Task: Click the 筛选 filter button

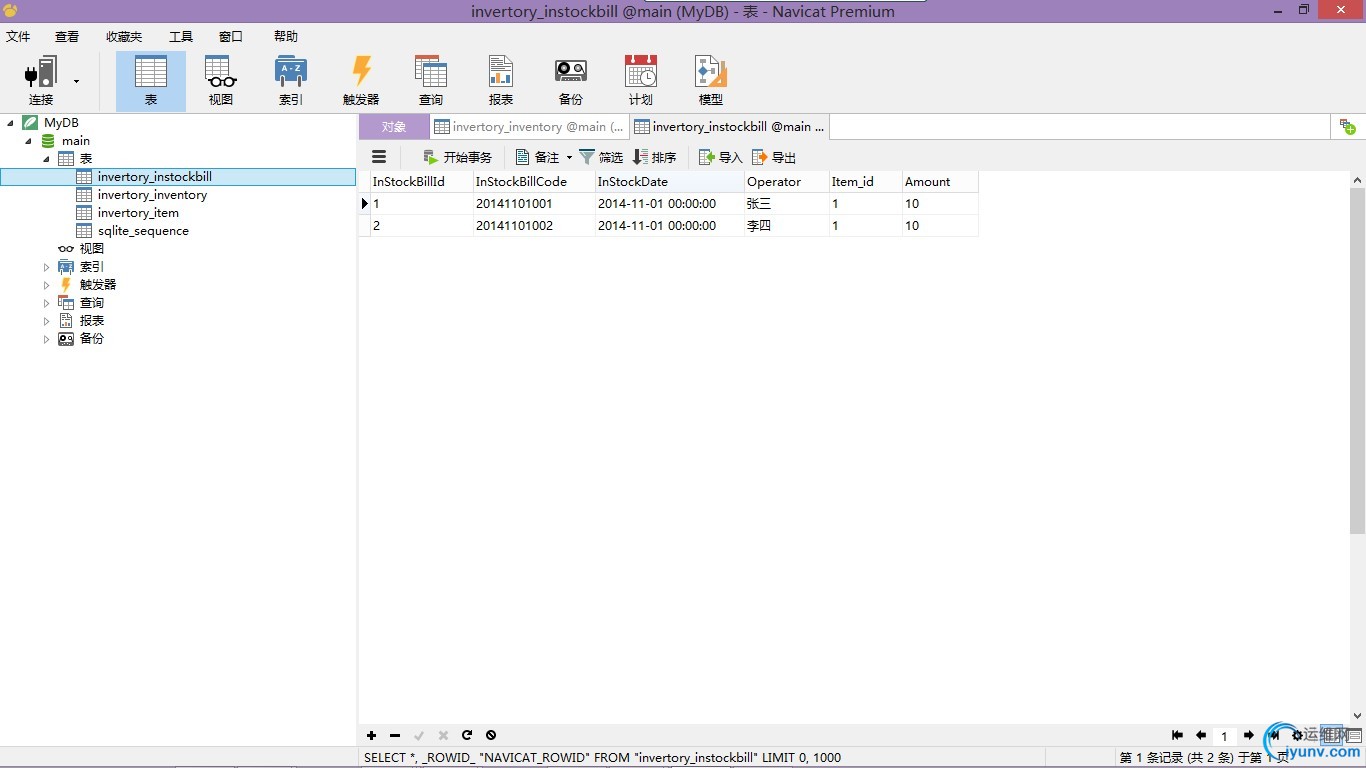Action: pos(601,157)
